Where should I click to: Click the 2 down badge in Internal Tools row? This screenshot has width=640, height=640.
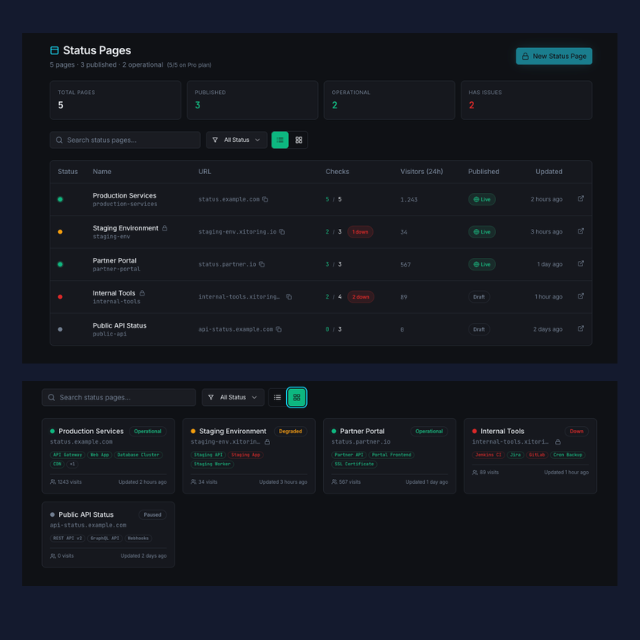[x=360, y=297]
